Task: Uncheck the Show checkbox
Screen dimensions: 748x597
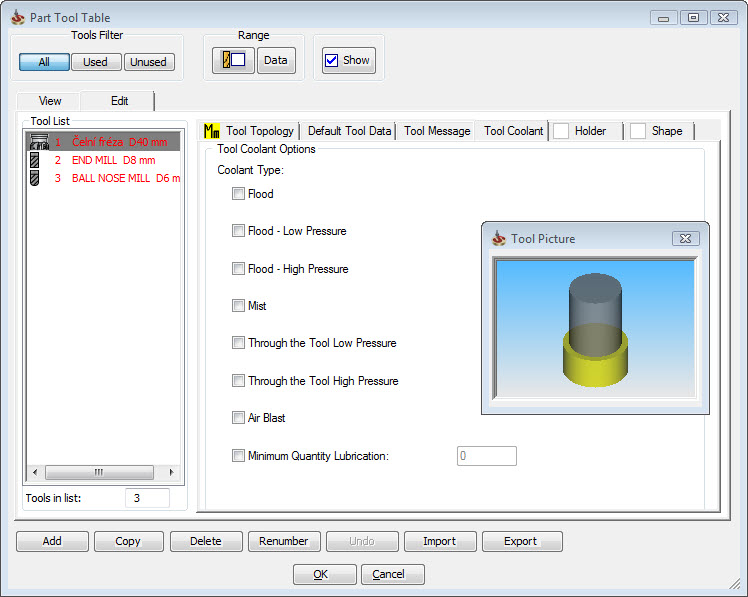Action: point(331,60)
